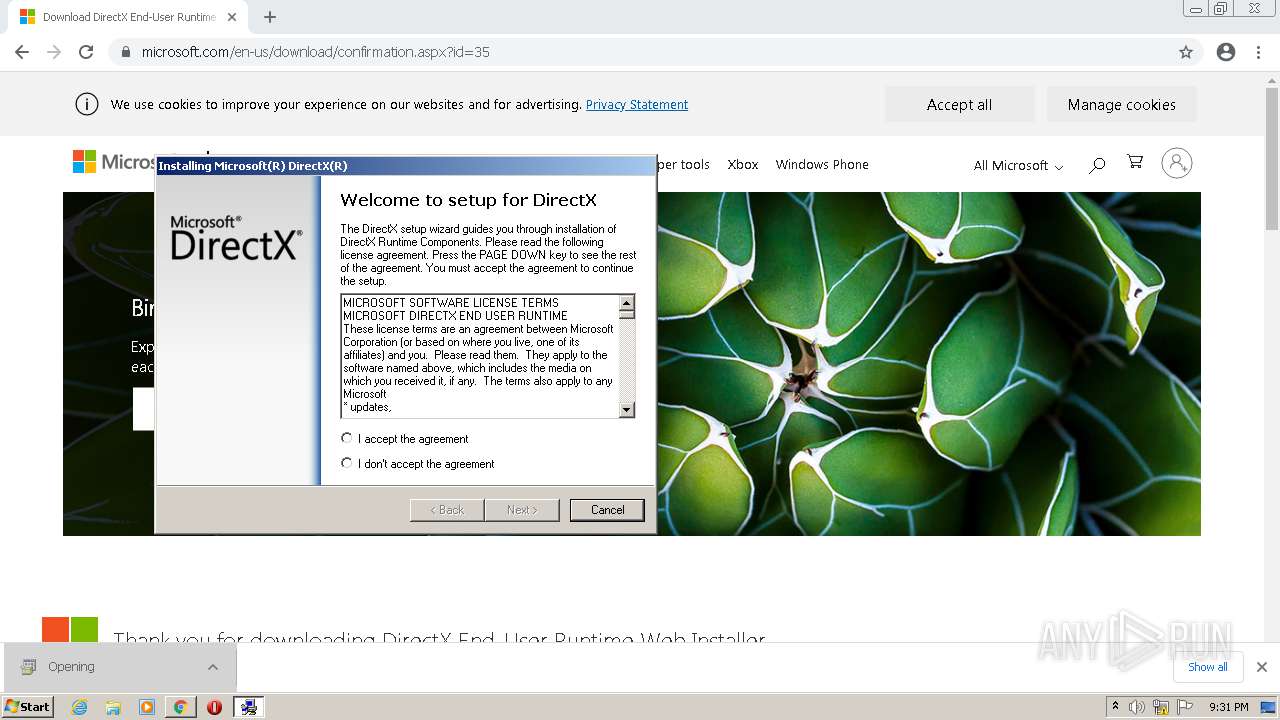This screenshot has width=1280, height=720.
Task: Click the Manage cookies button
Action: point(1122,104)
